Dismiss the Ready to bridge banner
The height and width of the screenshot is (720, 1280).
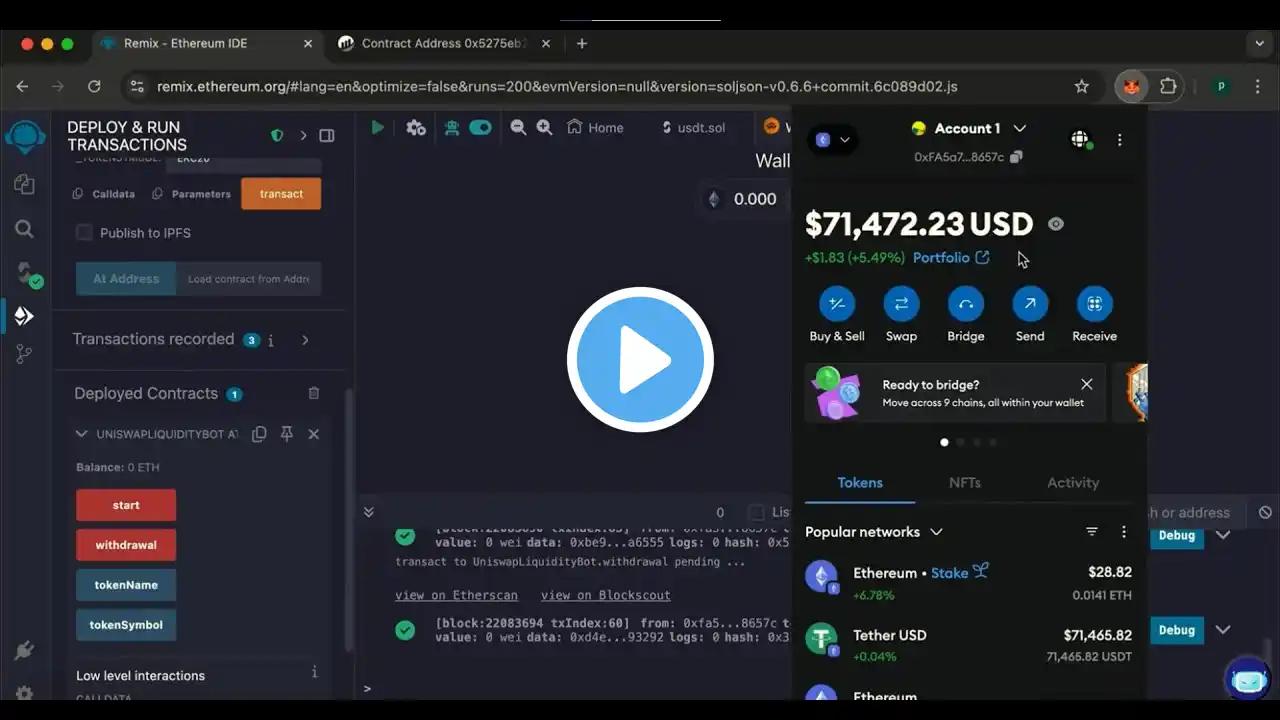(x=1086, y=384)
